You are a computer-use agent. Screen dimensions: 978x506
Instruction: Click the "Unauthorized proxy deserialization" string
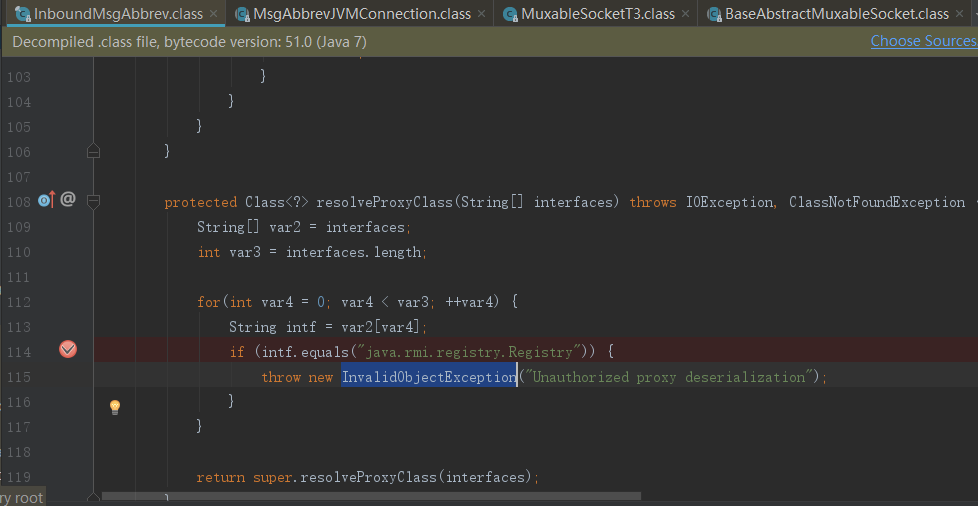point(669,377)
